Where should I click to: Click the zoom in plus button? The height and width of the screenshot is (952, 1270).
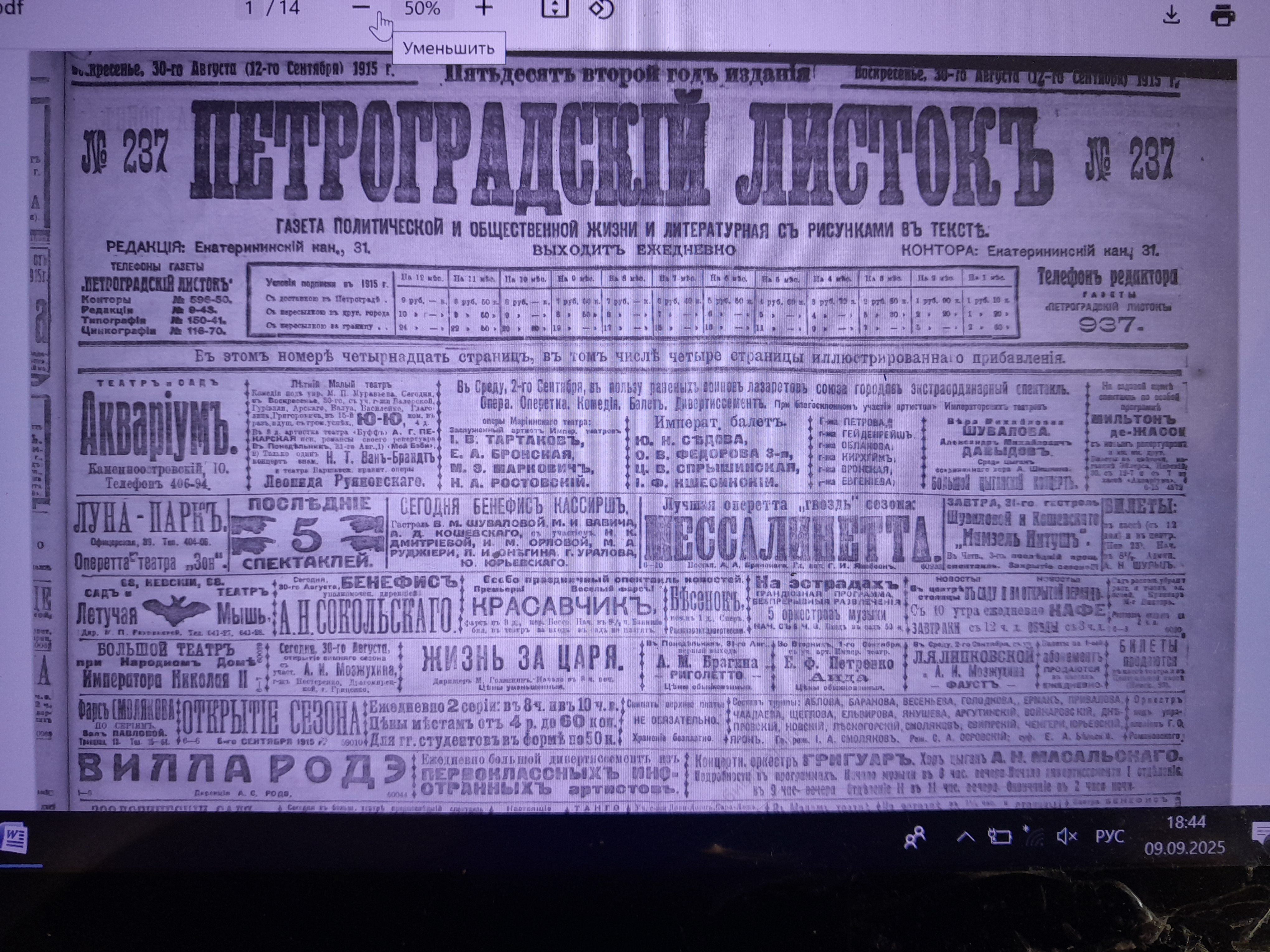click(x=484, y=7)
